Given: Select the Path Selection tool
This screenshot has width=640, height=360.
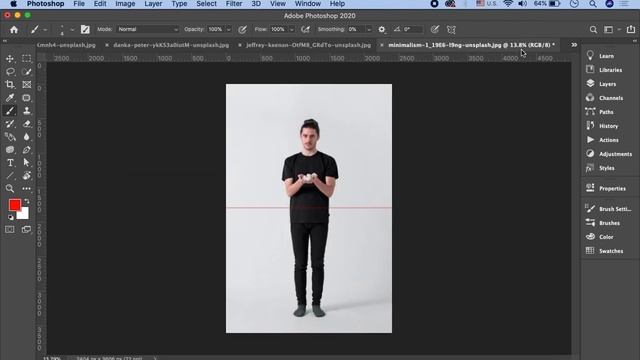Looking at the screenshot, I should click(x=27, y=163).
